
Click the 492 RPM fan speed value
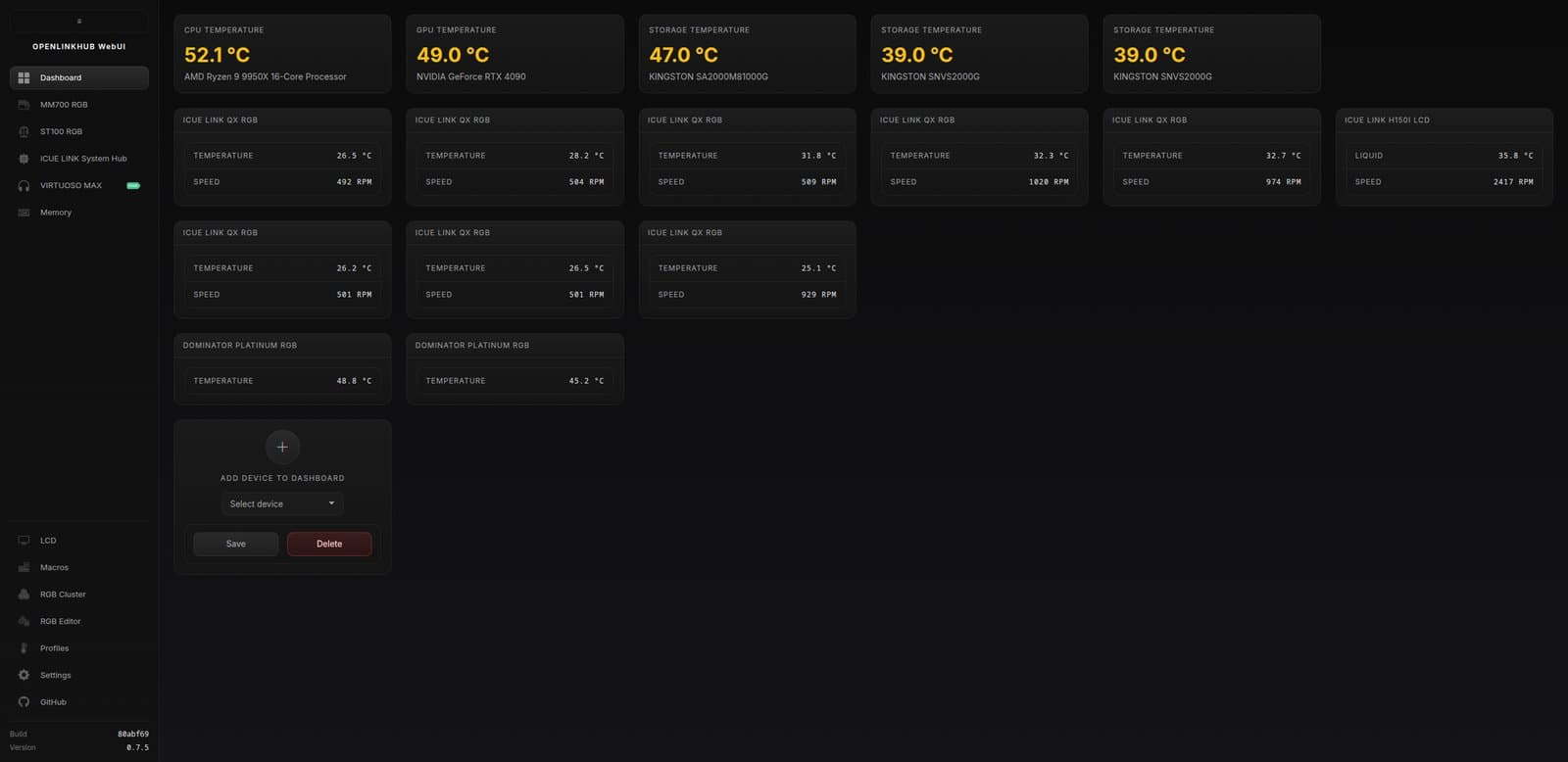[354, 182]
